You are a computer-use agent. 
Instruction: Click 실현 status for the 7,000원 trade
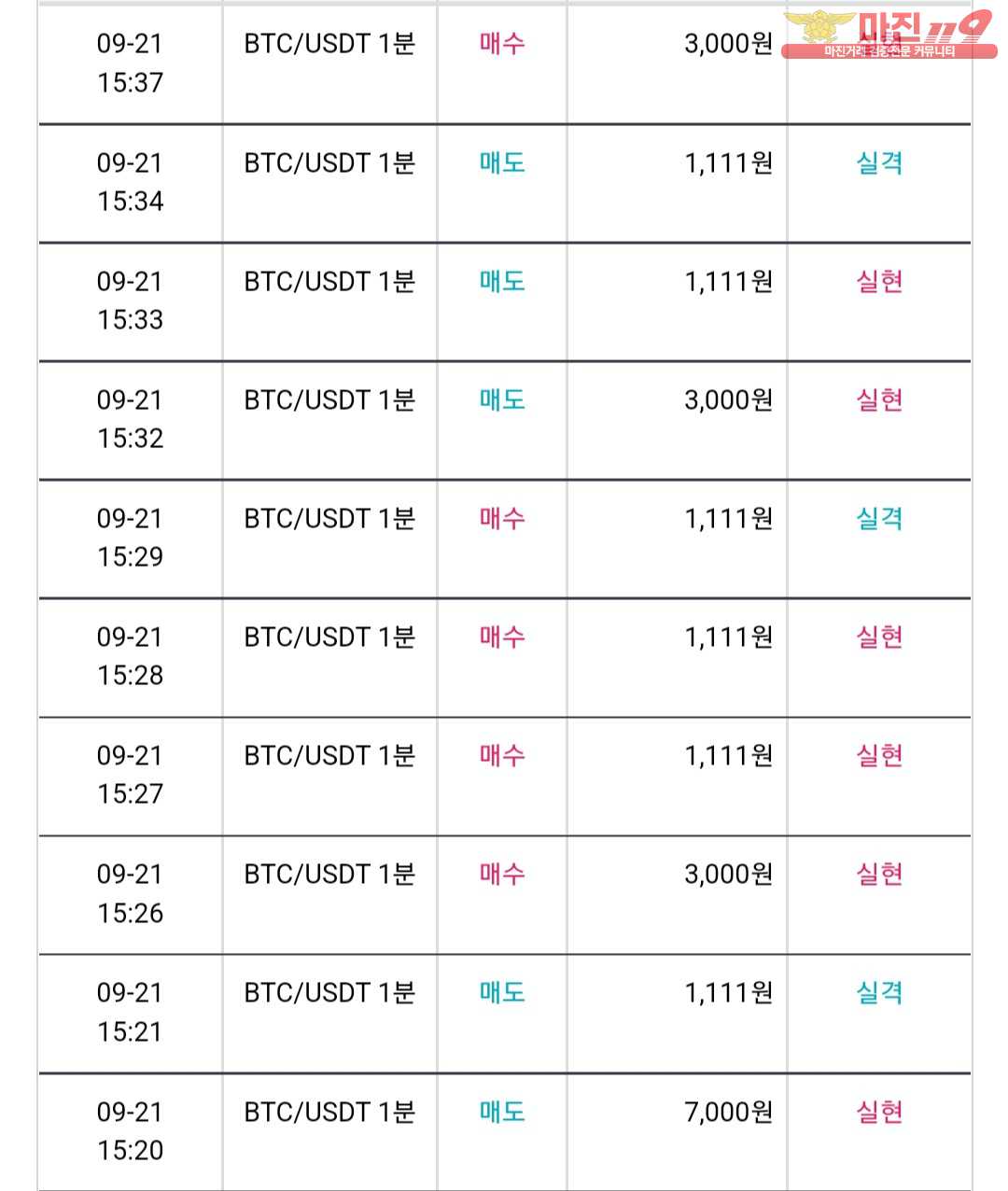pos(879,1112)
